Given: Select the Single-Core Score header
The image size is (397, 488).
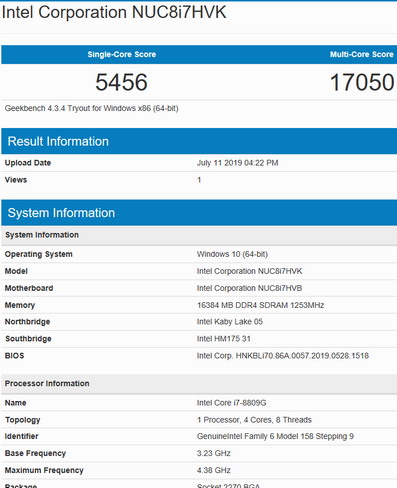Looking at the screenshot, I should point(122,54).
